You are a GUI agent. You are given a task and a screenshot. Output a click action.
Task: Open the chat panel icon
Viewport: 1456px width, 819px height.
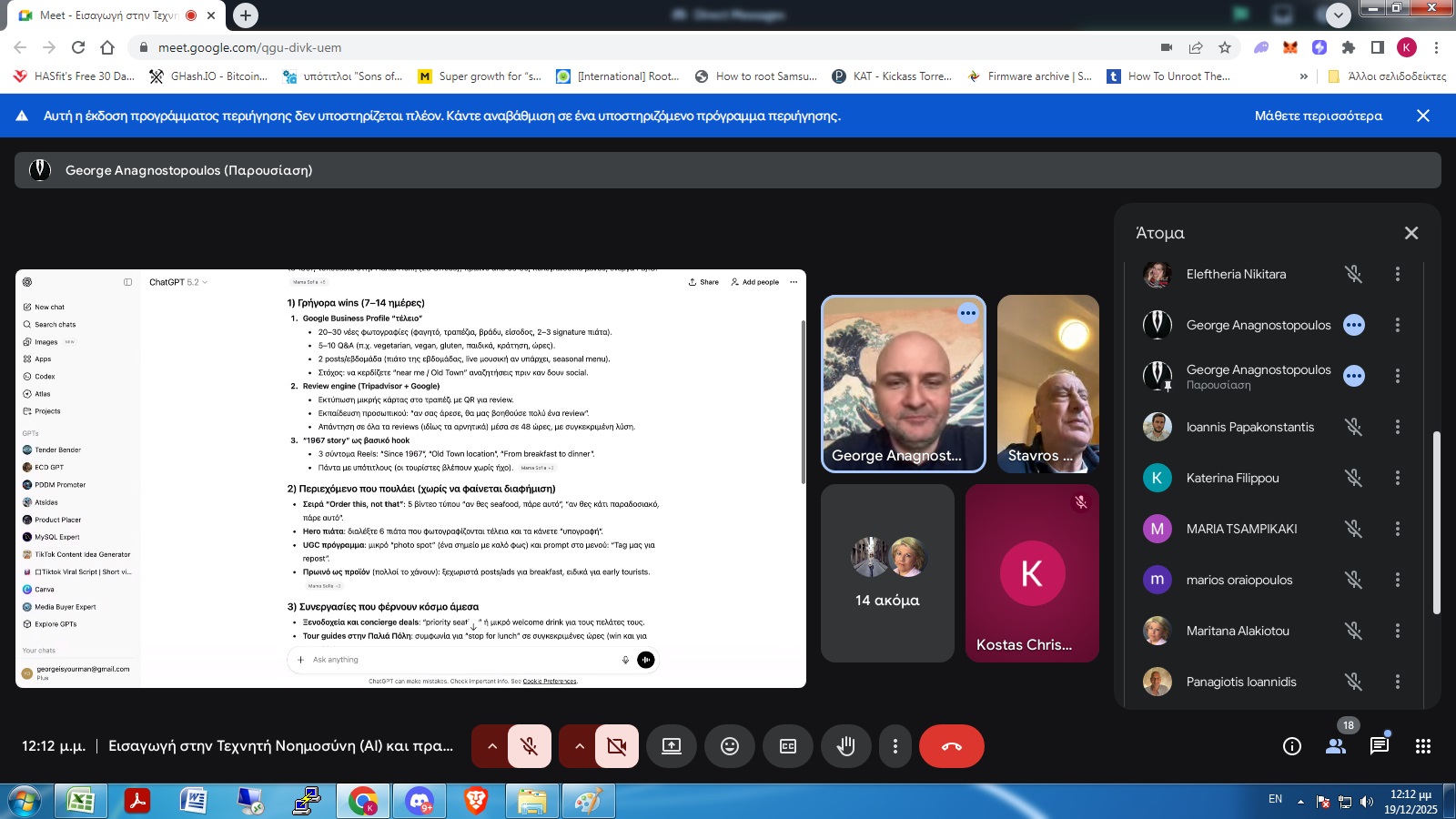pos(1379,746)
